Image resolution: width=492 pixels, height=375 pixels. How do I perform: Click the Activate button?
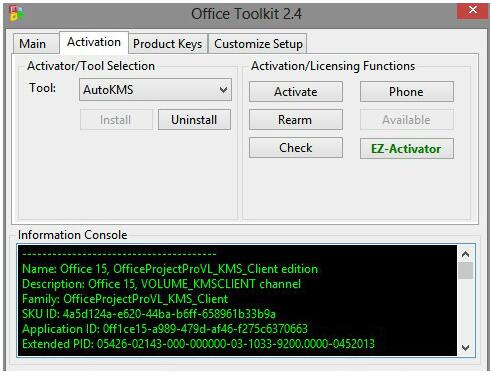pyautogui.click(x=296, y=92)
